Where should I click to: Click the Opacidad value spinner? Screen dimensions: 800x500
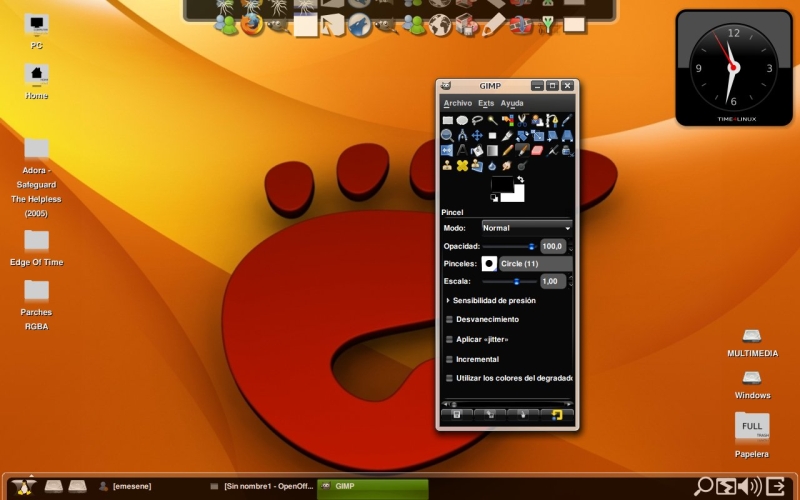[x=553, y=246]
